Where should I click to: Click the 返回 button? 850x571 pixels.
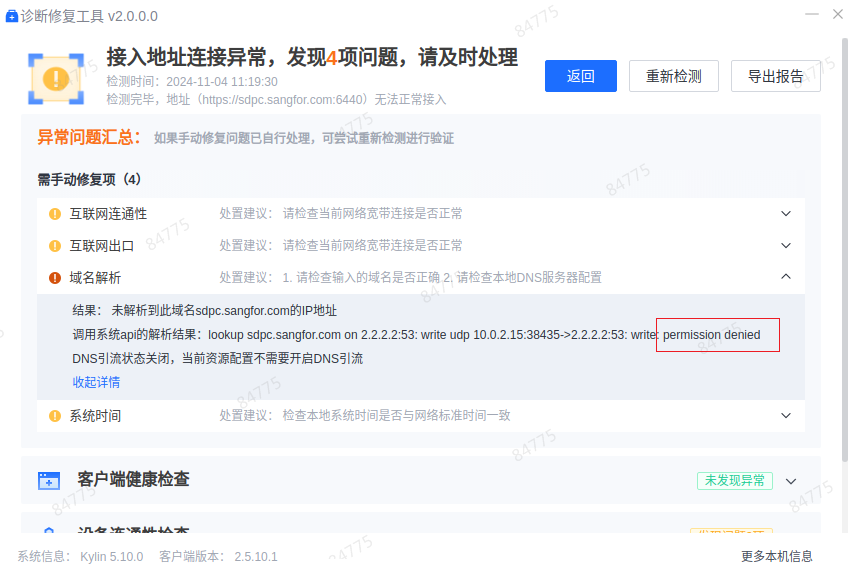580,76
